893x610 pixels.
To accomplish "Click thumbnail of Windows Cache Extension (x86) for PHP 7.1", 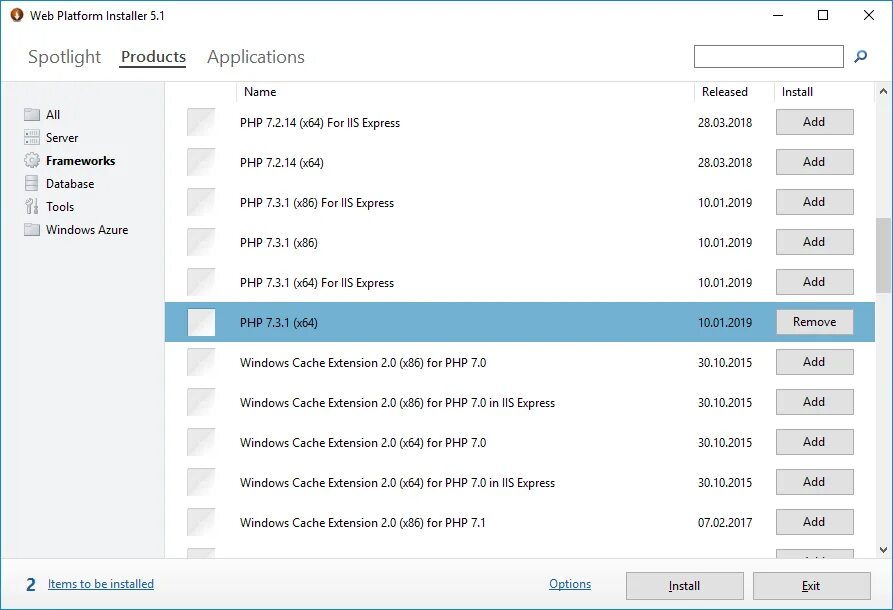I will pos(201,522).
